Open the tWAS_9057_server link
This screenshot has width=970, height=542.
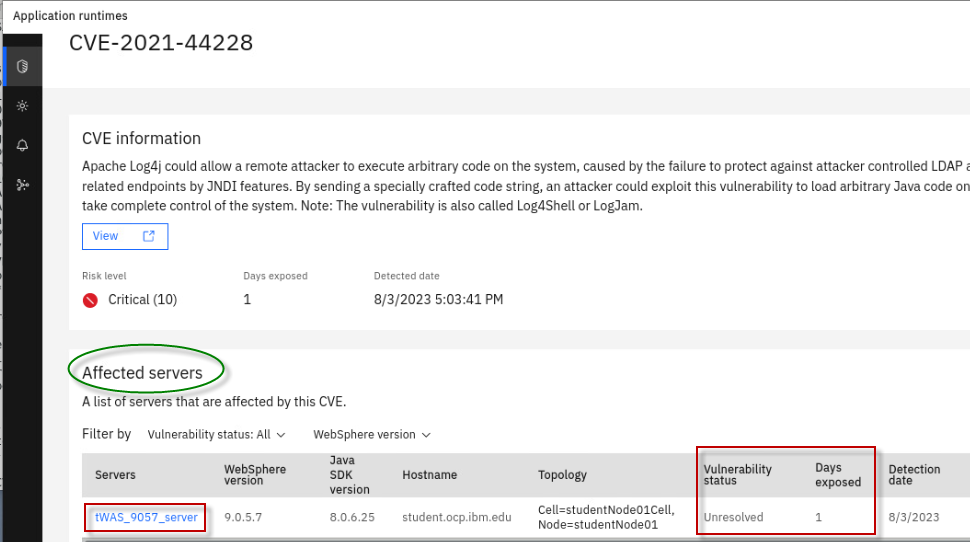146,518
